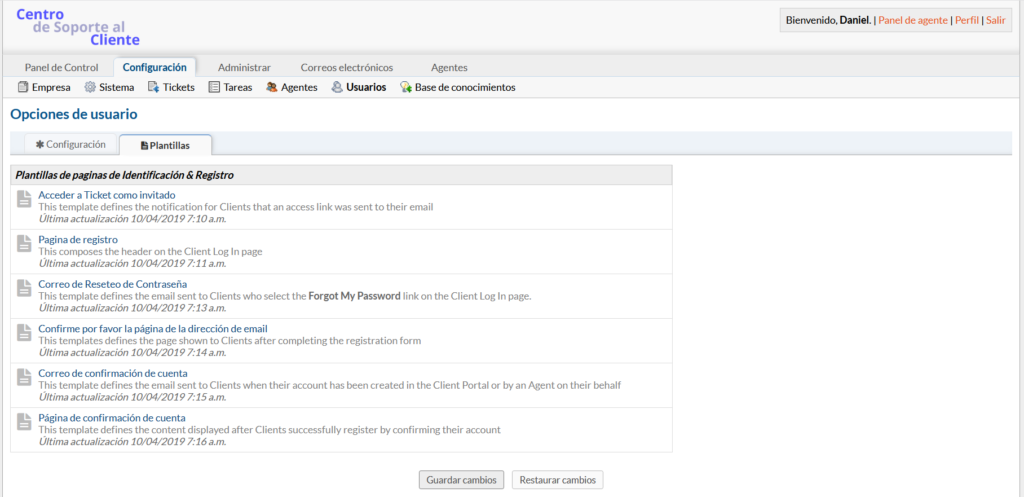This screenshot has height=497, width=1024.
Task: Open the Administrar tab
Action: 244,67
